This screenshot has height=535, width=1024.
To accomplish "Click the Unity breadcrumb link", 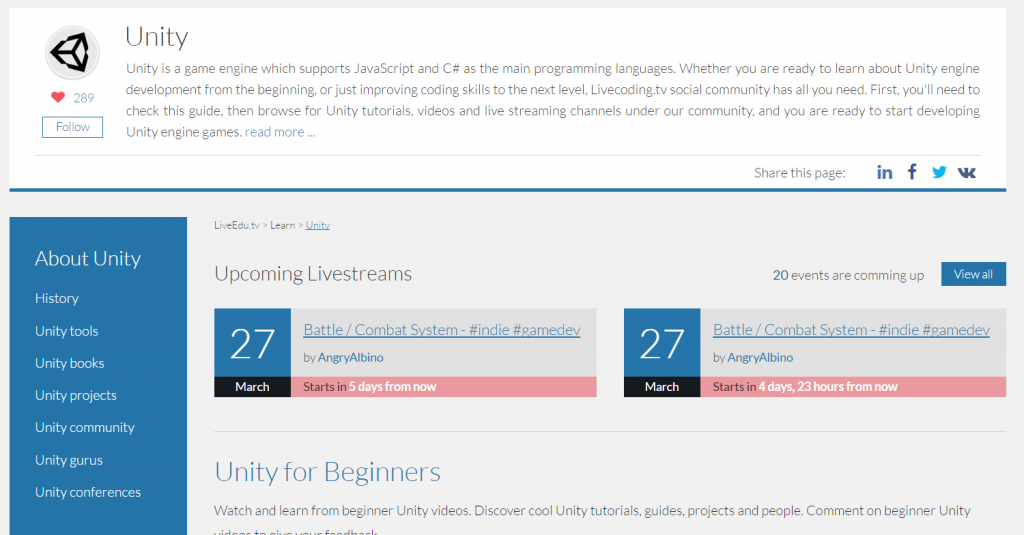I will 317,225.
